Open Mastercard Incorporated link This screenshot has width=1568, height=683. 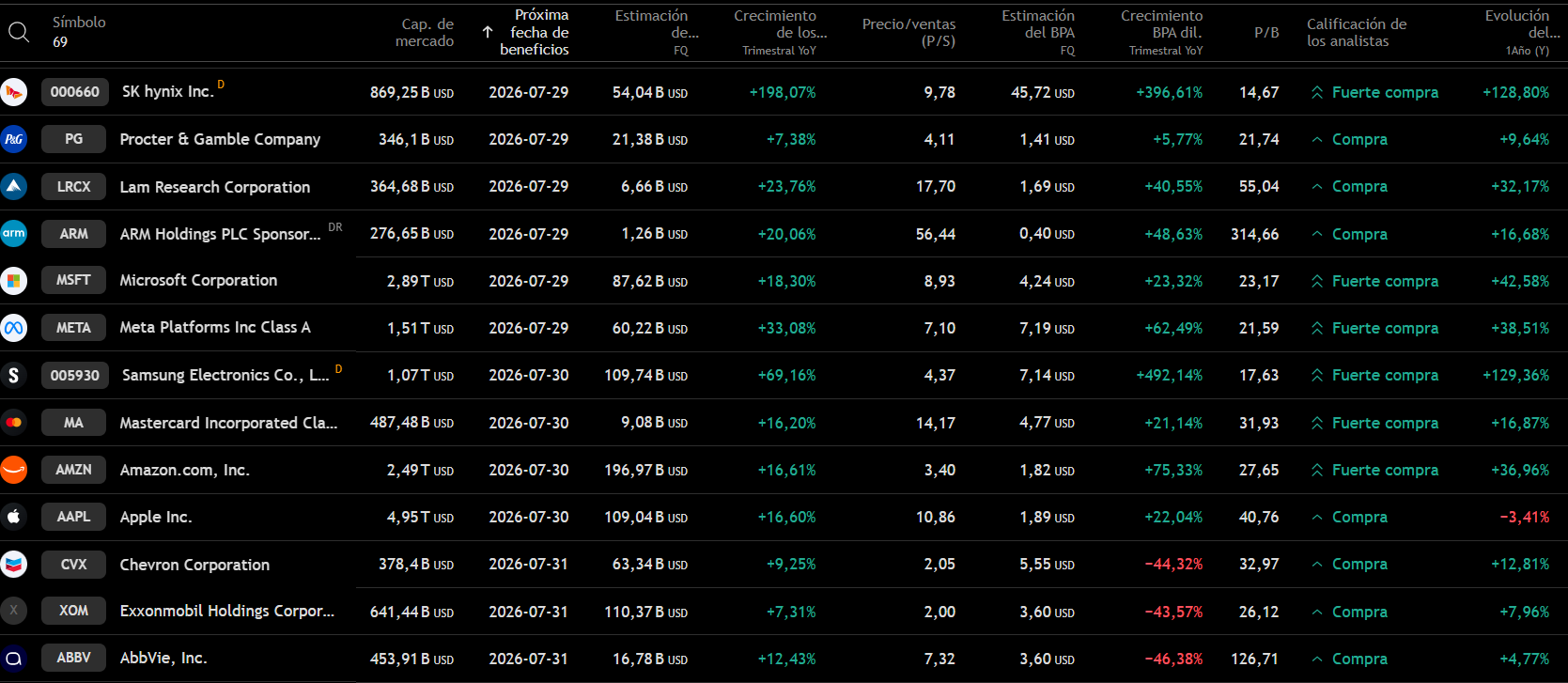[x=228, y=423]
